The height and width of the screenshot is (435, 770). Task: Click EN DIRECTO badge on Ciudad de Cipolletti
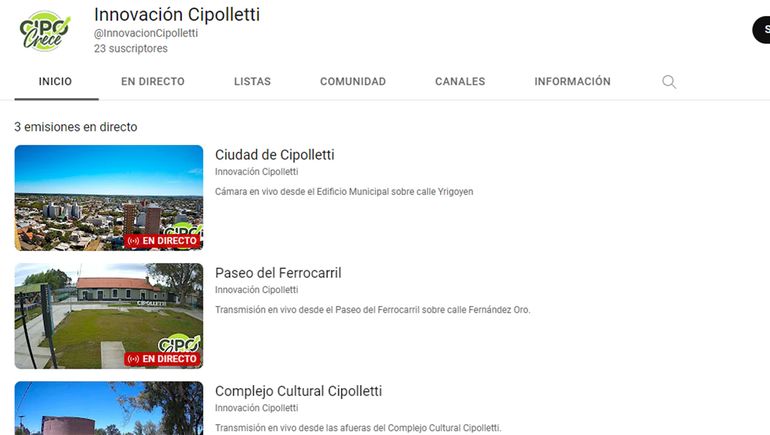(x=163, y=241)
